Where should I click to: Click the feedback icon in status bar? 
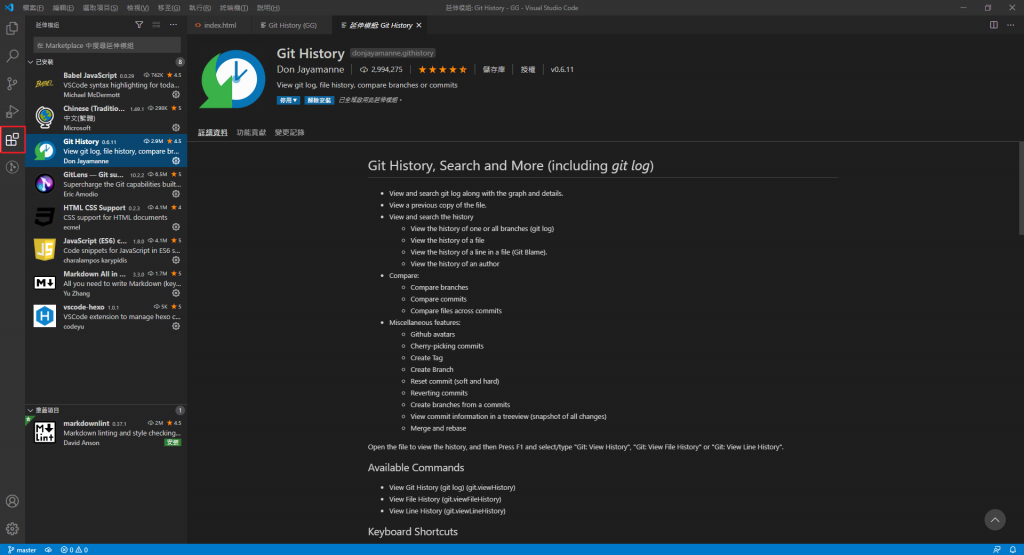[x=997, y=550]
